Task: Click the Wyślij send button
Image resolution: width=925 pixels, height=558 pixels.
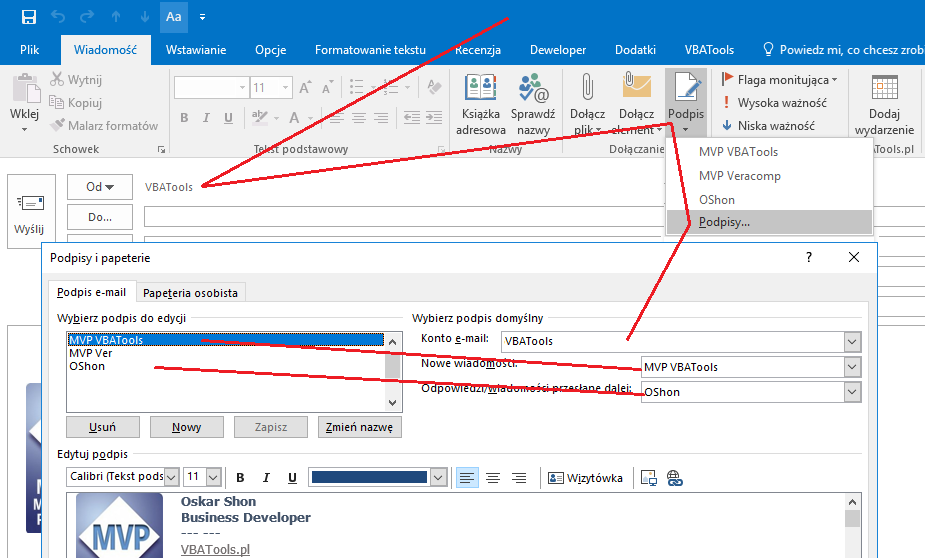Action: (30, 212)
